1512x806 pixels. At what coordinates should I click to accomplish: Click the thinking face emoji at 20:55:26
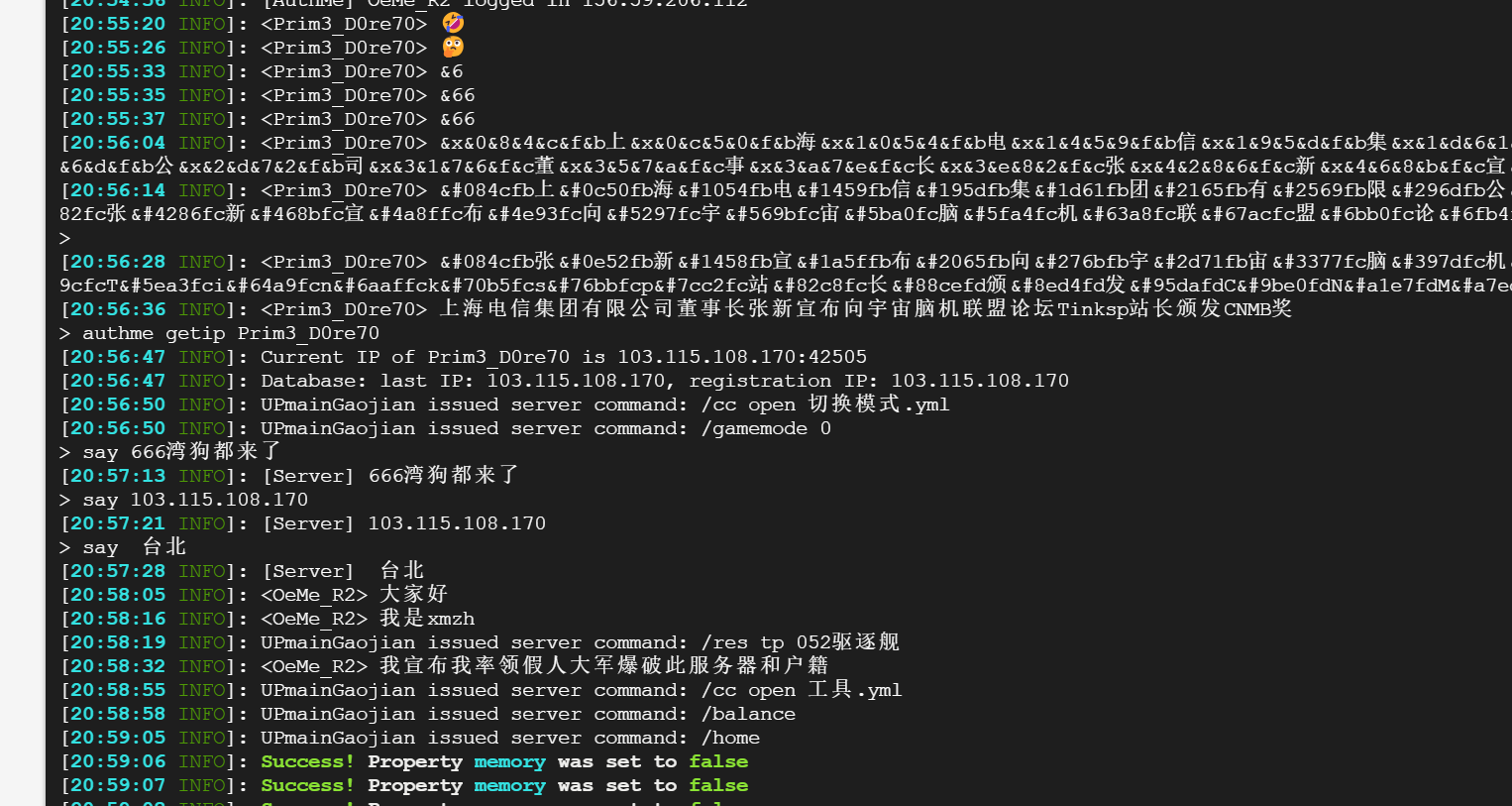point(453,47)
